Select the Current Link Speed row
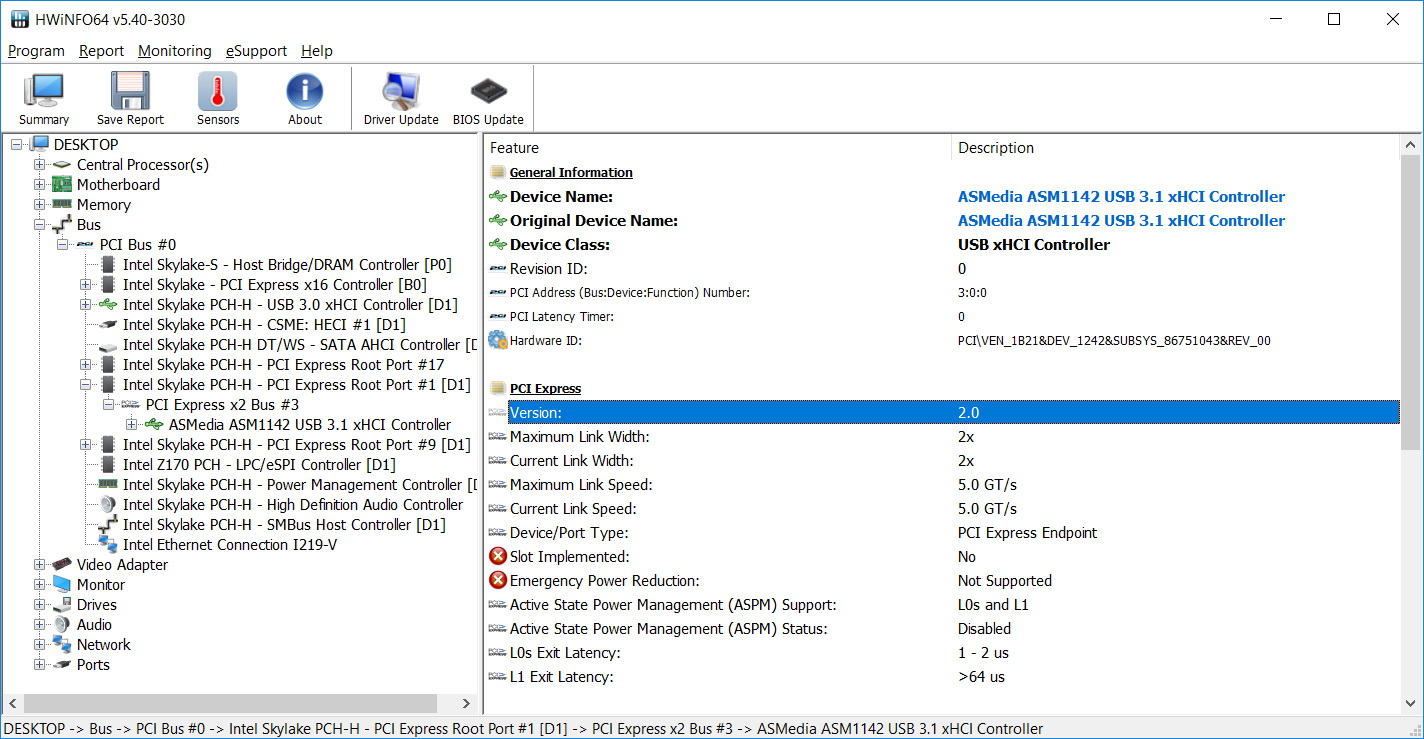 (943, 509)
